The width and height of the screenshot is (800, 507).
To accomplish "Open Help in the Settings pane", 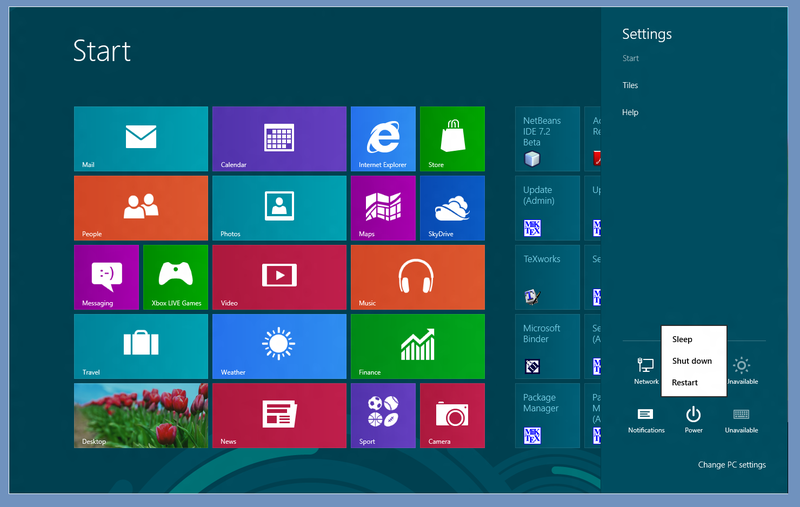I will pos(630,112).
